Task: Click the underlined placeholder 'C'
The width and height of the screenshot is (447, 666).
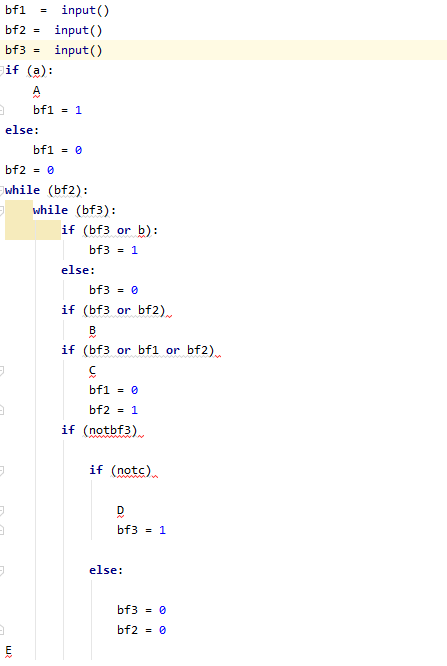Action: tap(93, 370)
